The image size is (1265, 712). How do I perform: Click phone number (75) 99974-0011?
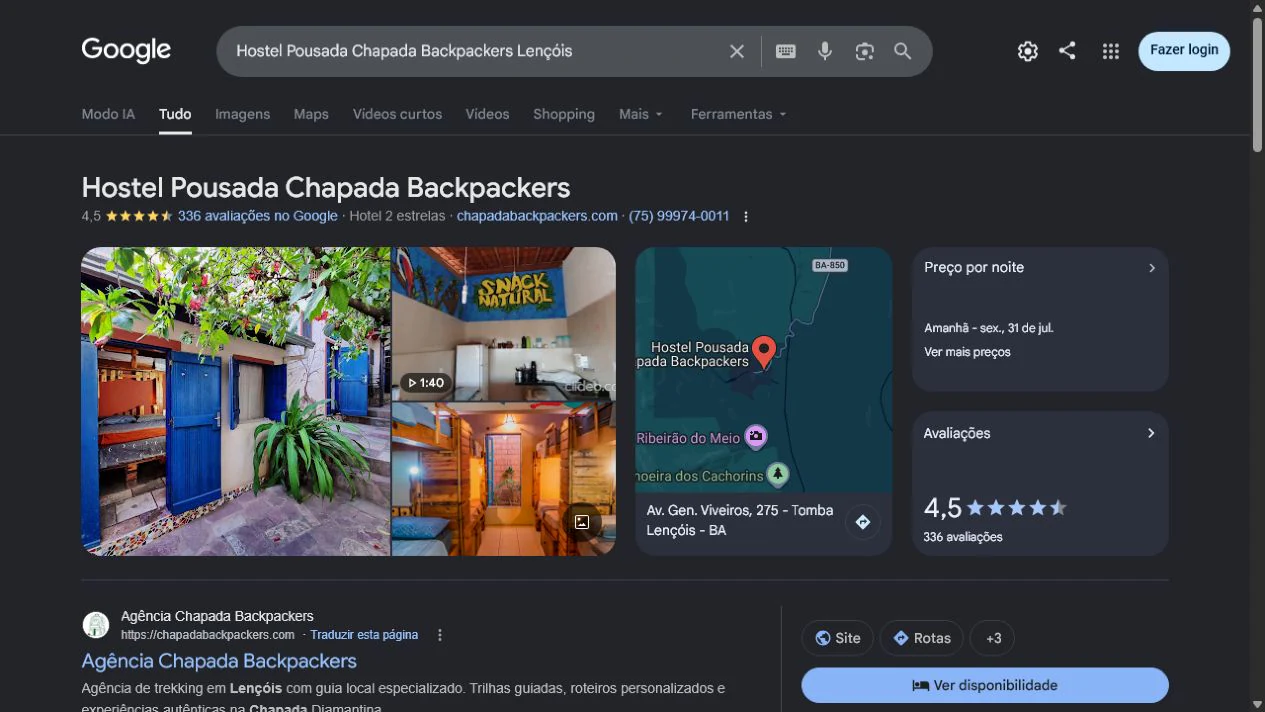coord(679,216)
